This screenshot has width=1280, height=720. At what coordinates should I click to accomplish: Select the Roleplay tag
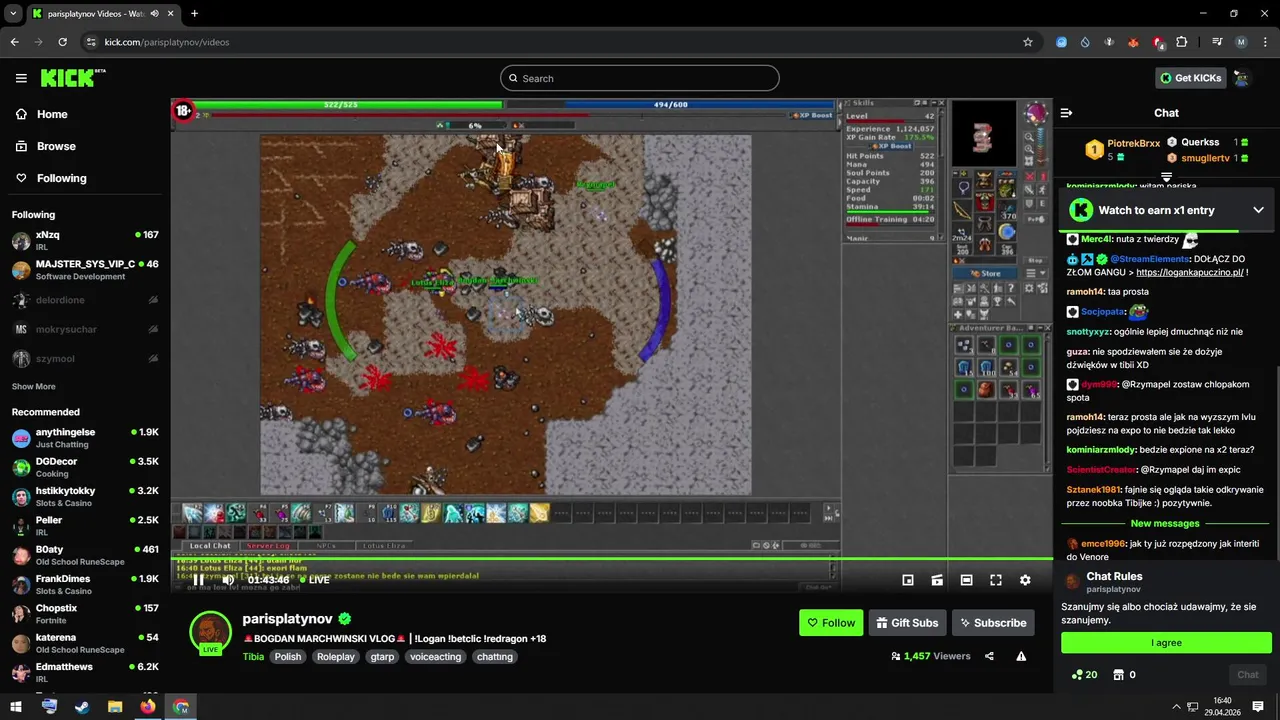point(336,657)
